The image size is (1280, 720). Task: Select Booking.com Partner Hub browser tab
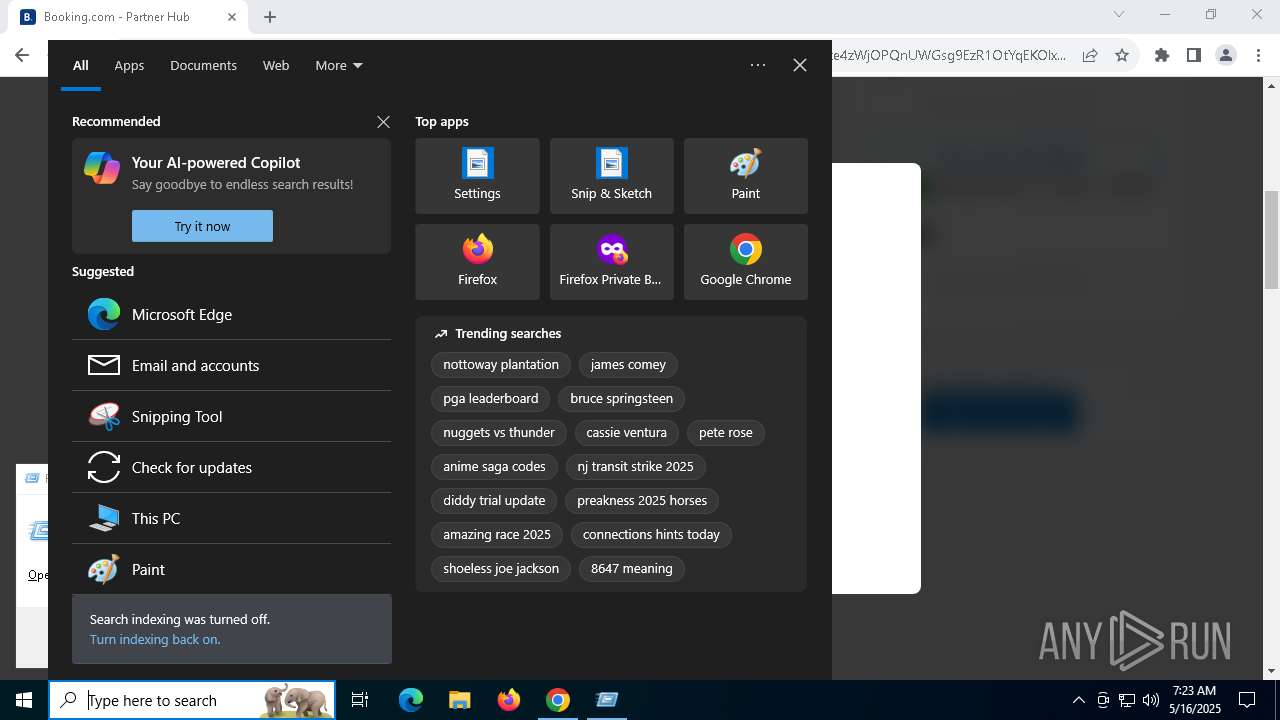click(128, 17)
